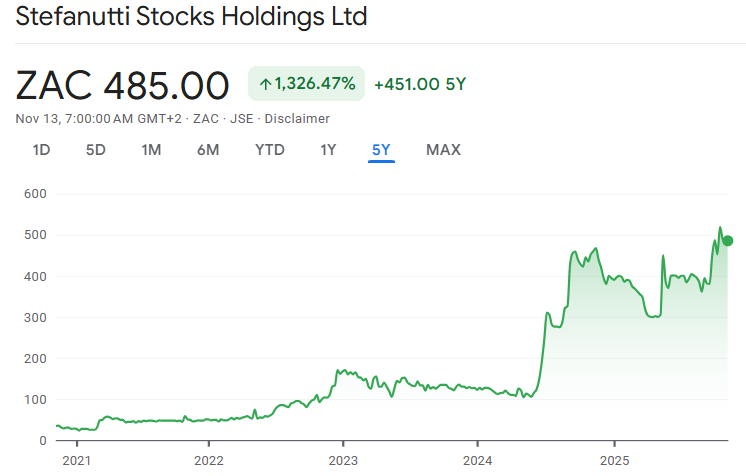
Task: Click the Stefanutti Stocks Holdings Ltd title
Action: [x=191, y=17]
